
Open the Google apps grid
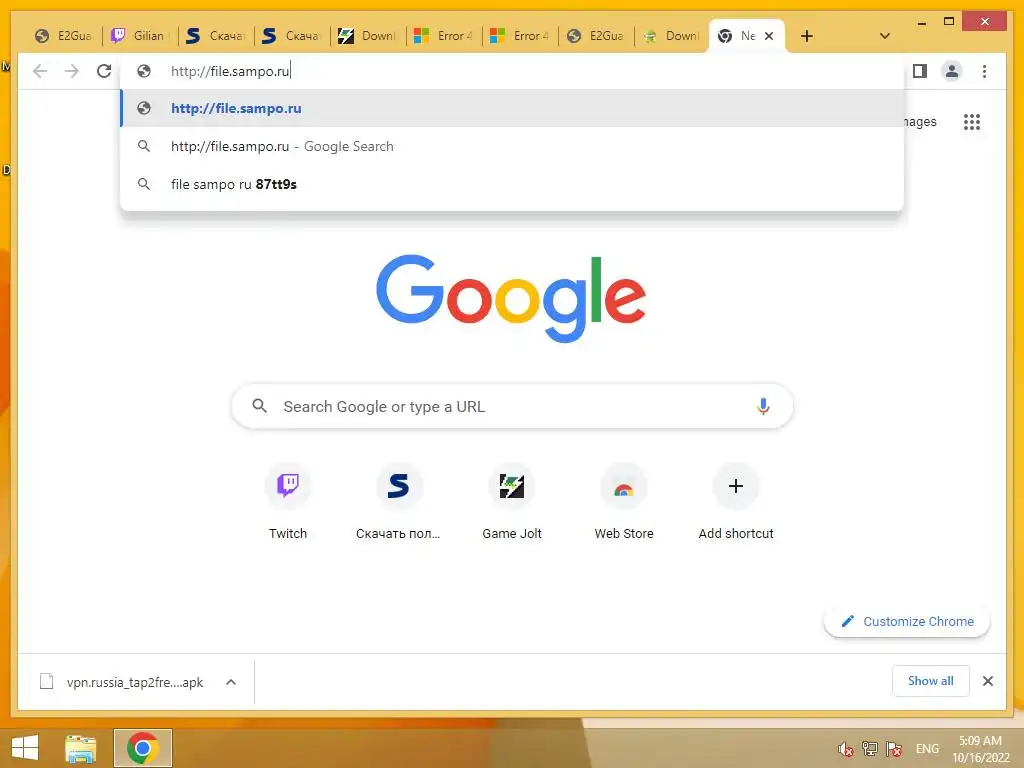(x=972, y=122)
